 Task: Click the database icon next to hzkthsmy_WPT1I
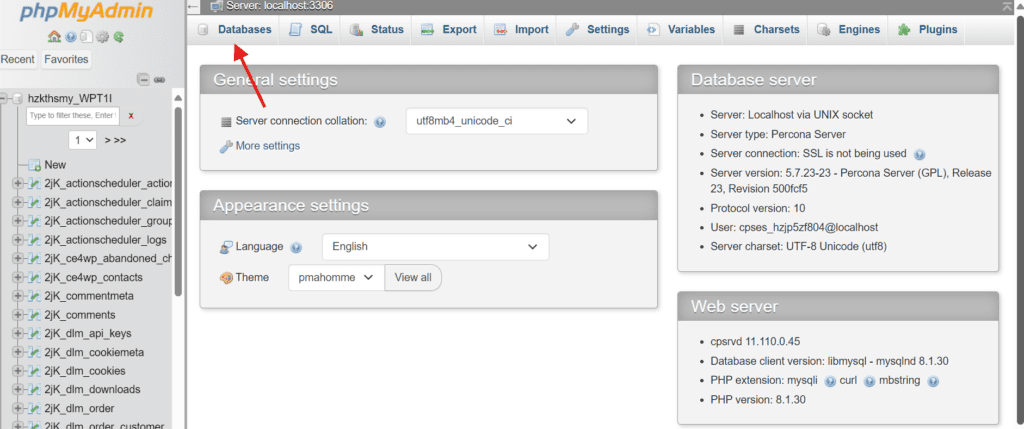coord(18,99)
